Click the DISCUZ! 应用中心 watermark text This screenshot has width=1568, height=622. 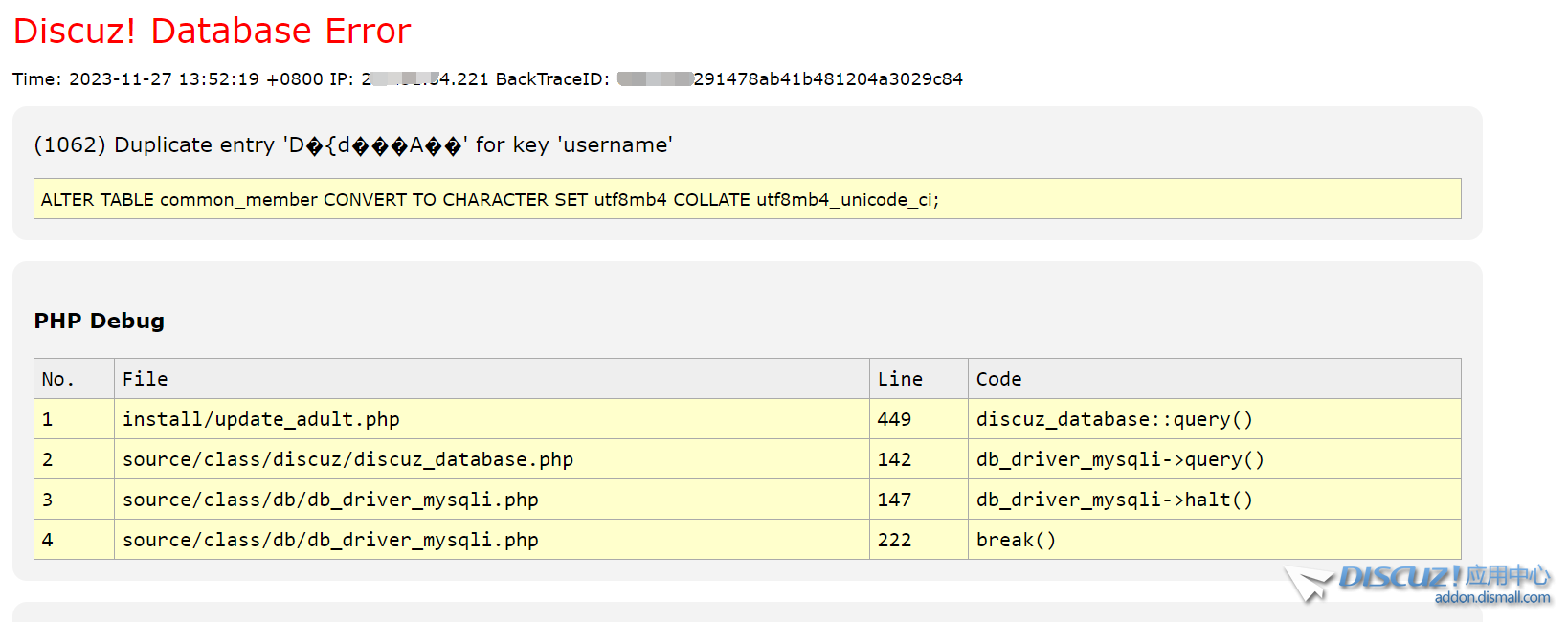pyautogui.click(x=1444, y=576)
